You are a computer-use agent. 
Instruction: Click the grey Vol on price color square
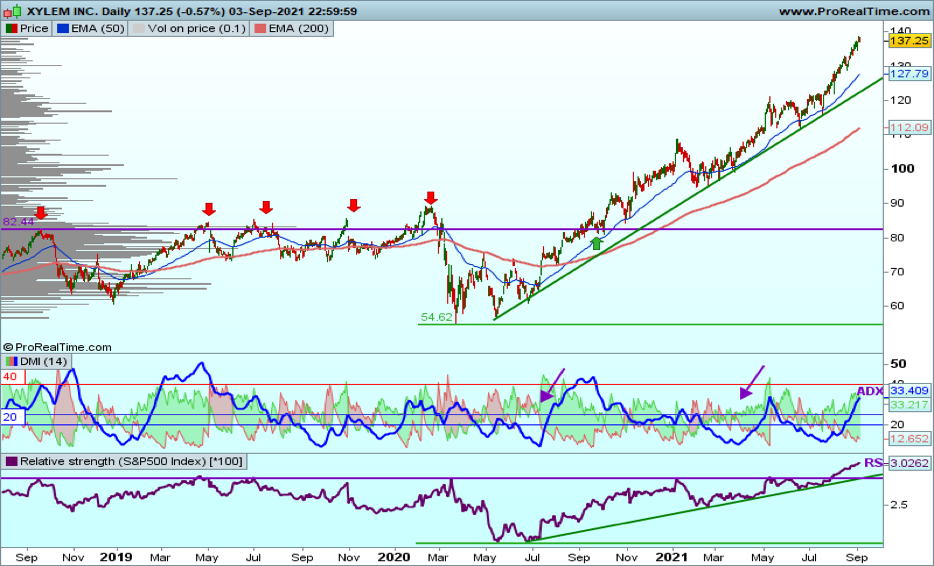(138, 29)
